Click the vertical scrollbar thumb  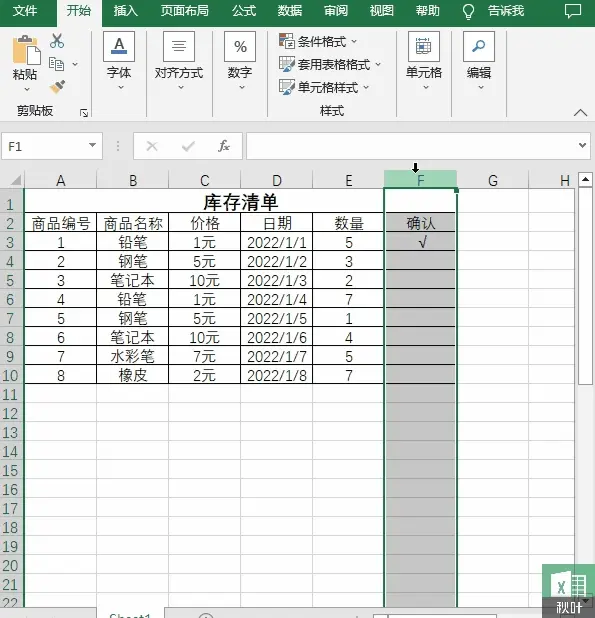click(x=585, y=286)
